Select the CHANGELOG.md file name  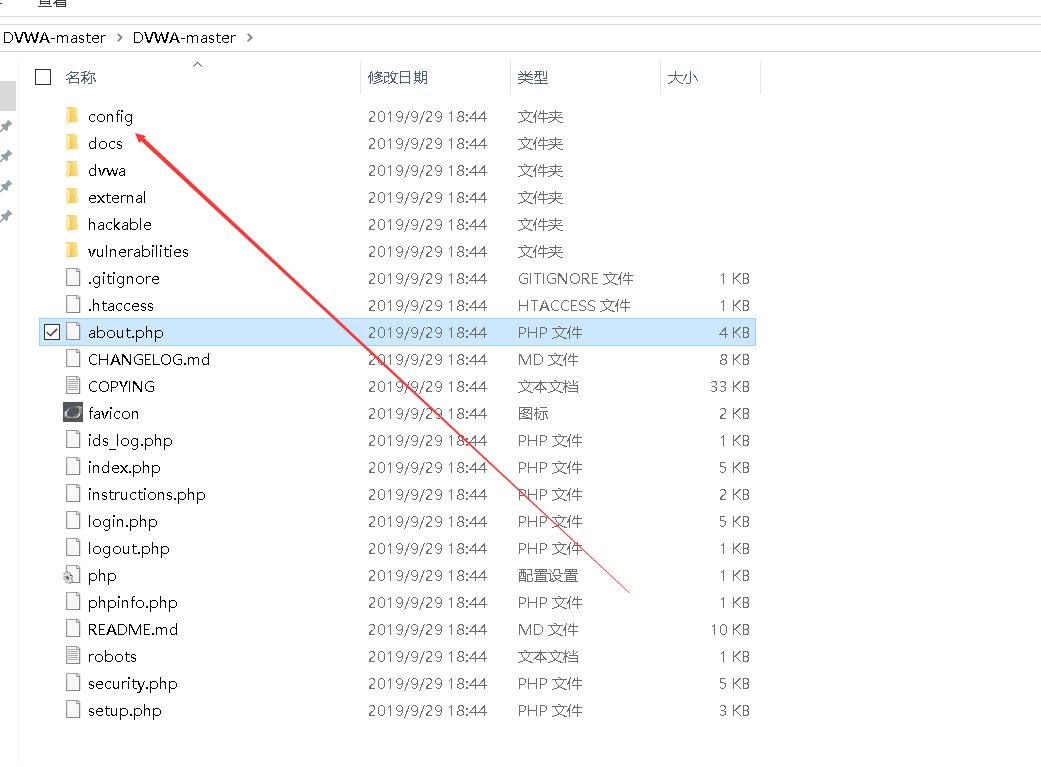(149, 359)
